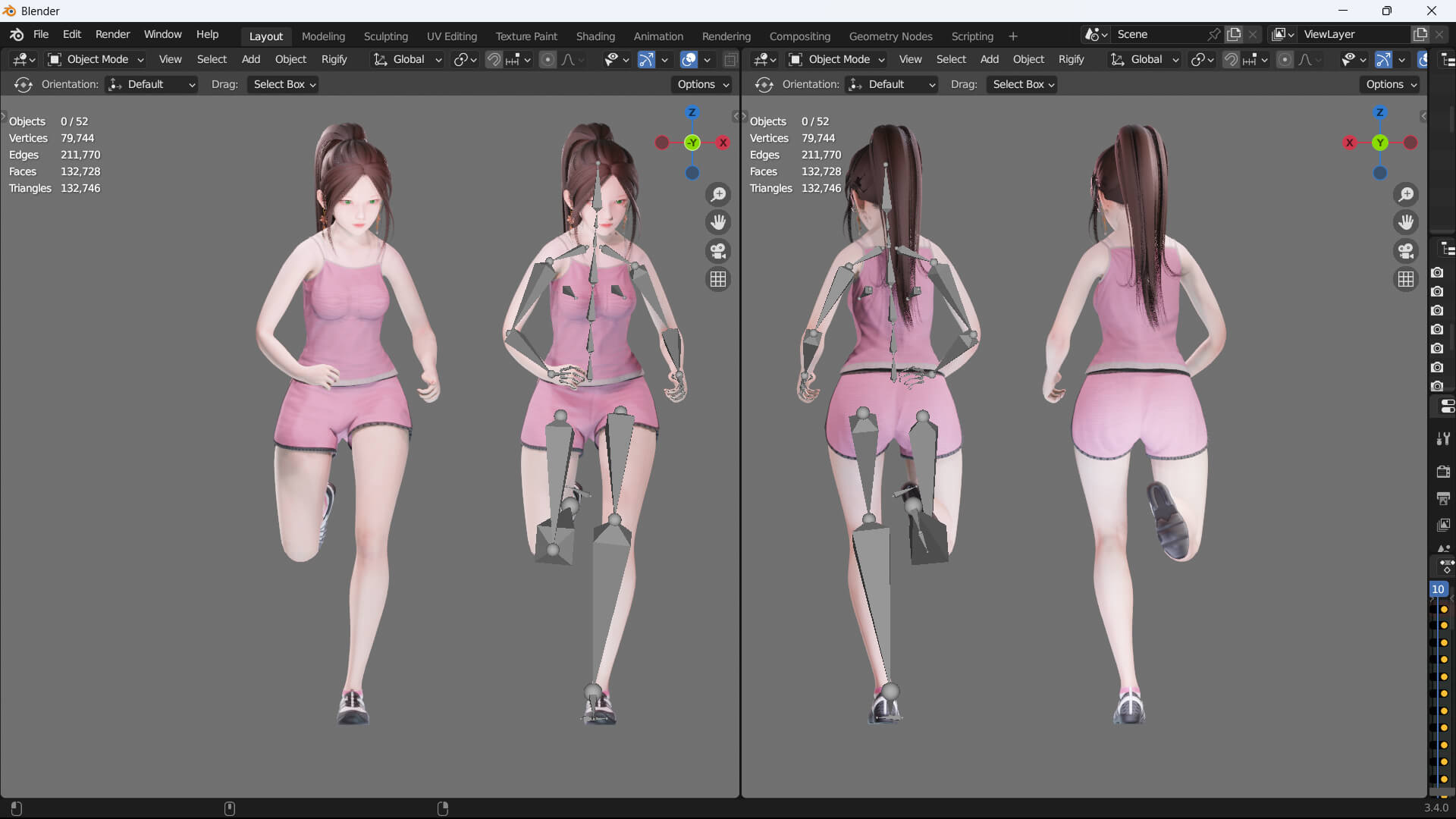1456x819 pixels.
Task: Open the Tool properties tab icon
Action: 1443,439
